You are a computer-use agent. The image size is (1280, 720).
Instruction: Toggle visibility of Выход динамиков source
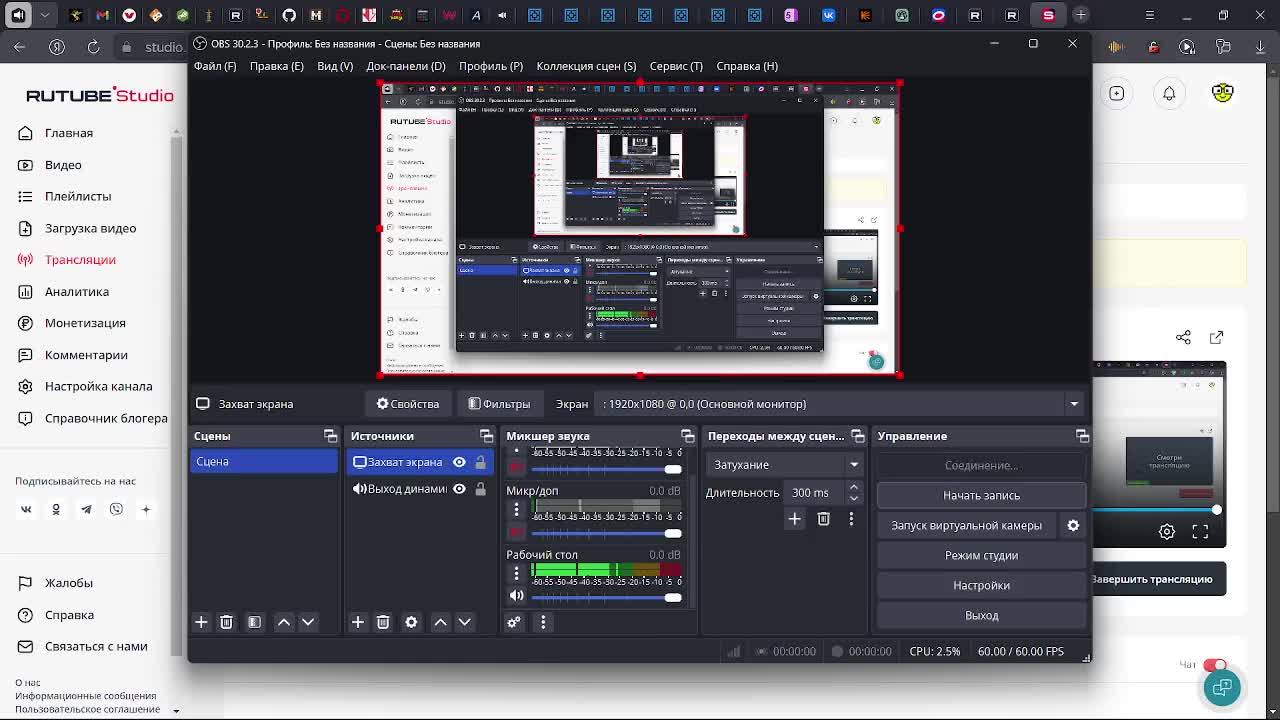[459, 489]
